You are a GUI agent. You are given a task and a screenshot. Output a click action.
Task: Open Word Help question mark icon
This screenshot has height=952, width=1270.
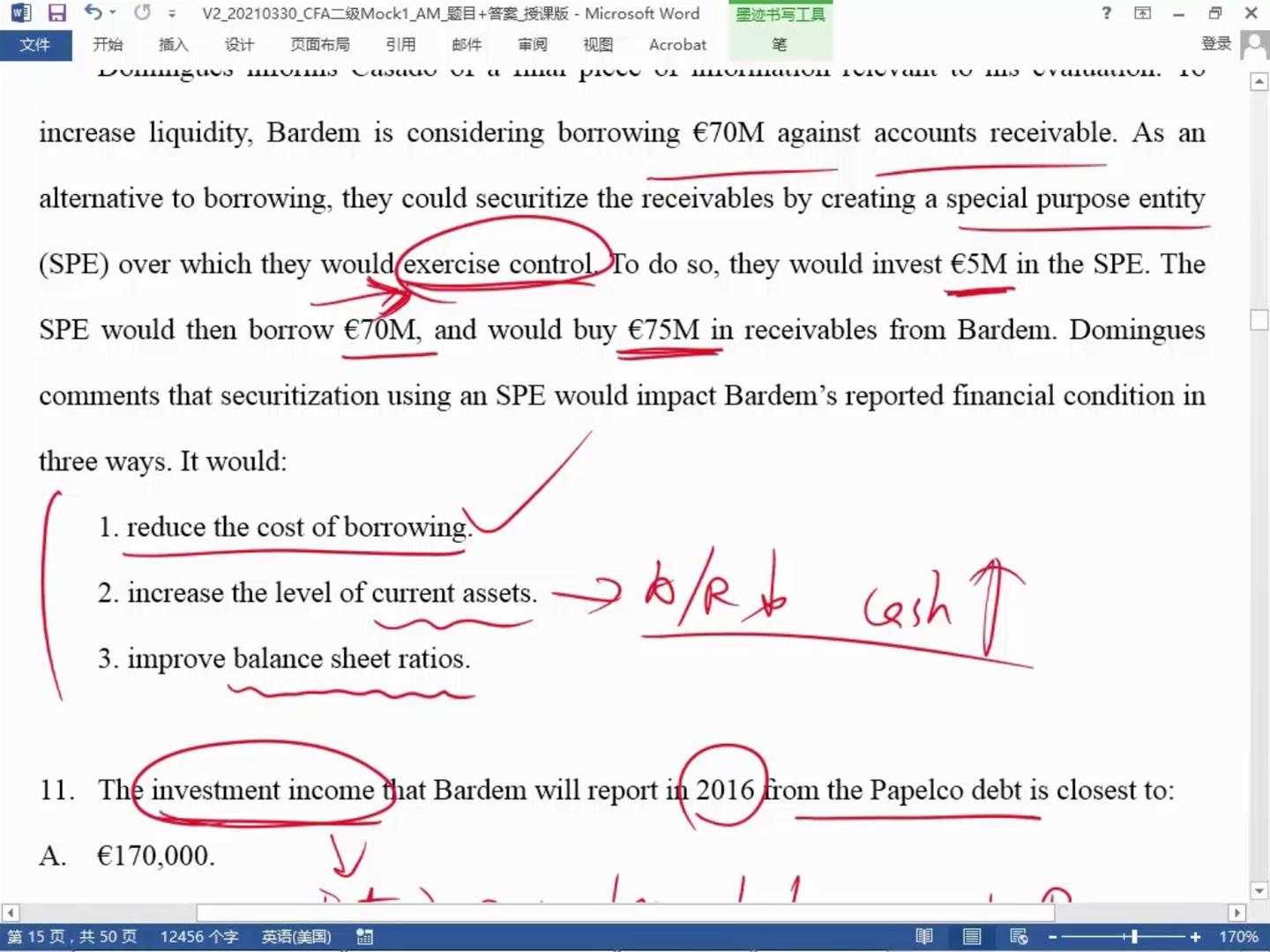click(x=1106, y=13)
